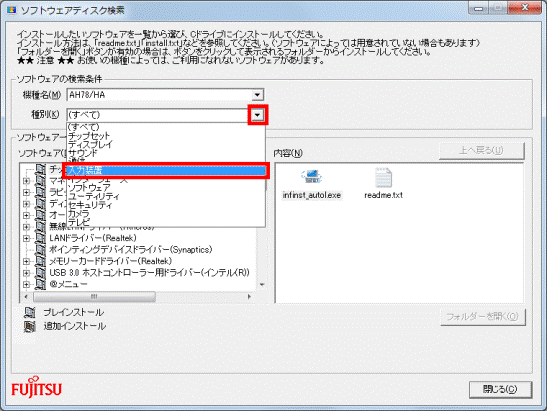The height and width of the screenshot is (411, 547).
Task: Click the @メニュー tree item icon
Action: (40, 284)
